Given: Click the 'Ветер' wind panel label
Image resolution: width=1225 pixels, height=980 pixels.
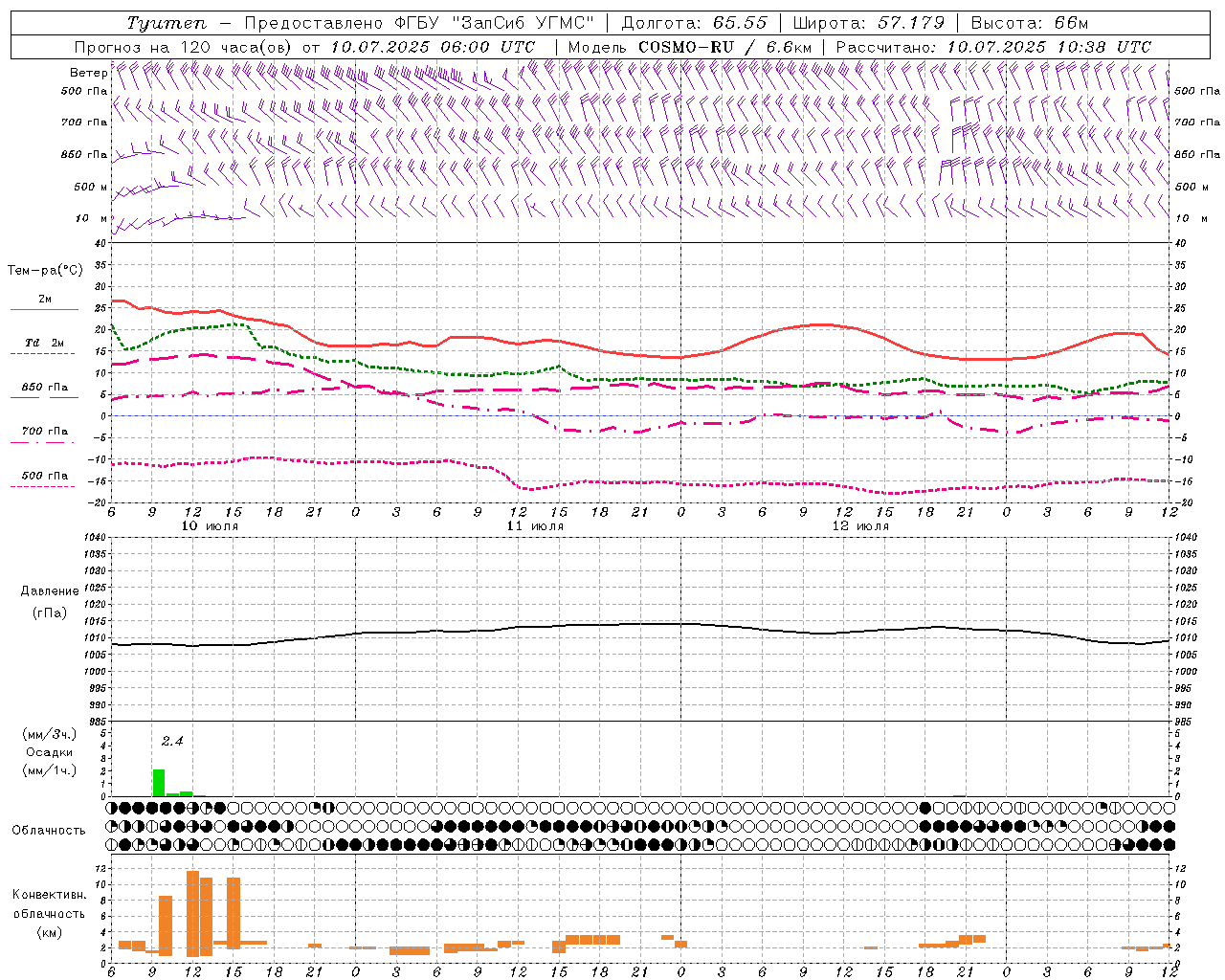Looking at the screenshot, I should click(x=88, y=73).
